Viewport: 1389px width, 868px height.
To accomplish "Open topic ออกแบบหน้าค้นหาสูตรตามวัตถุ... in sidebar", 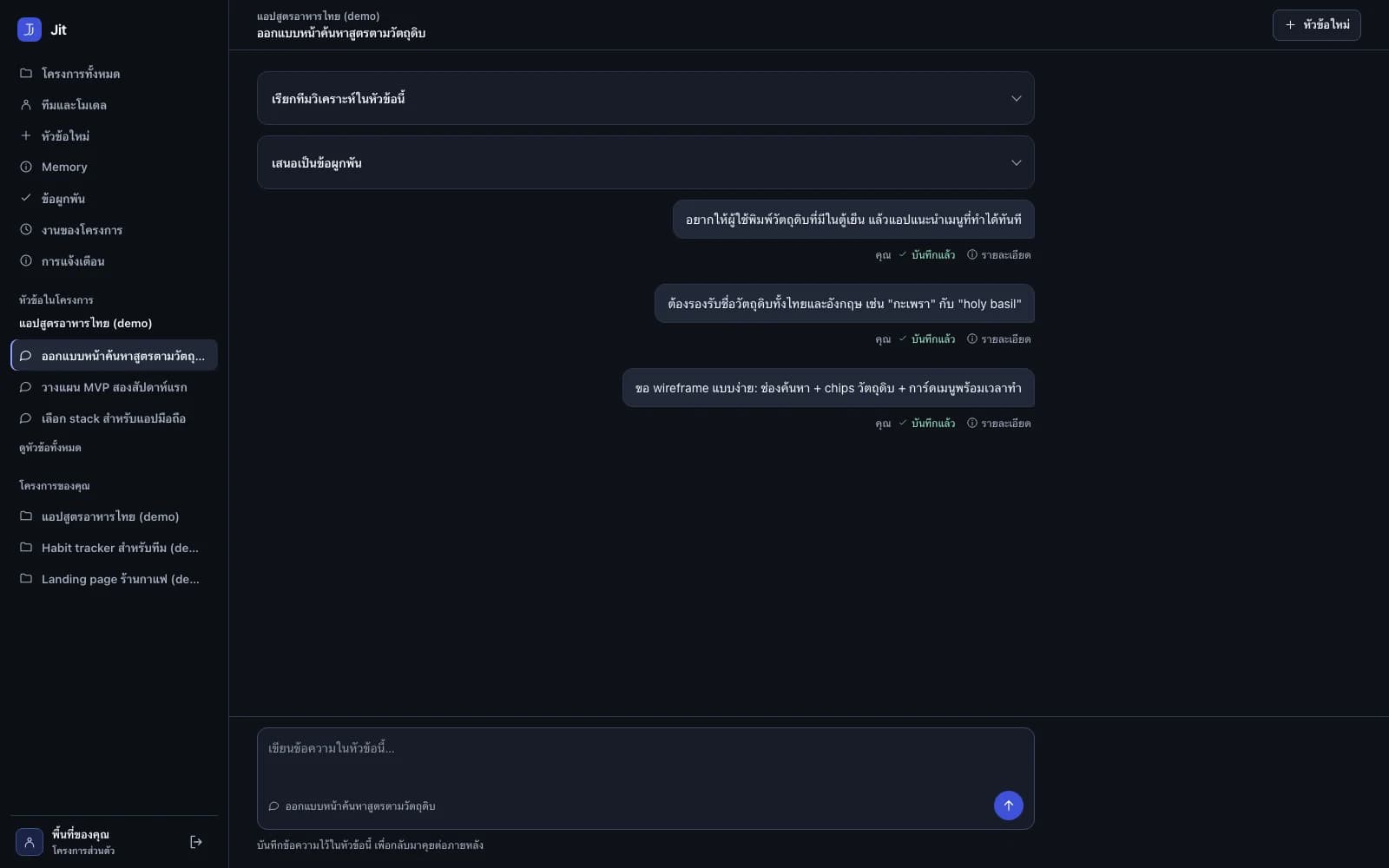I will 114,356.
